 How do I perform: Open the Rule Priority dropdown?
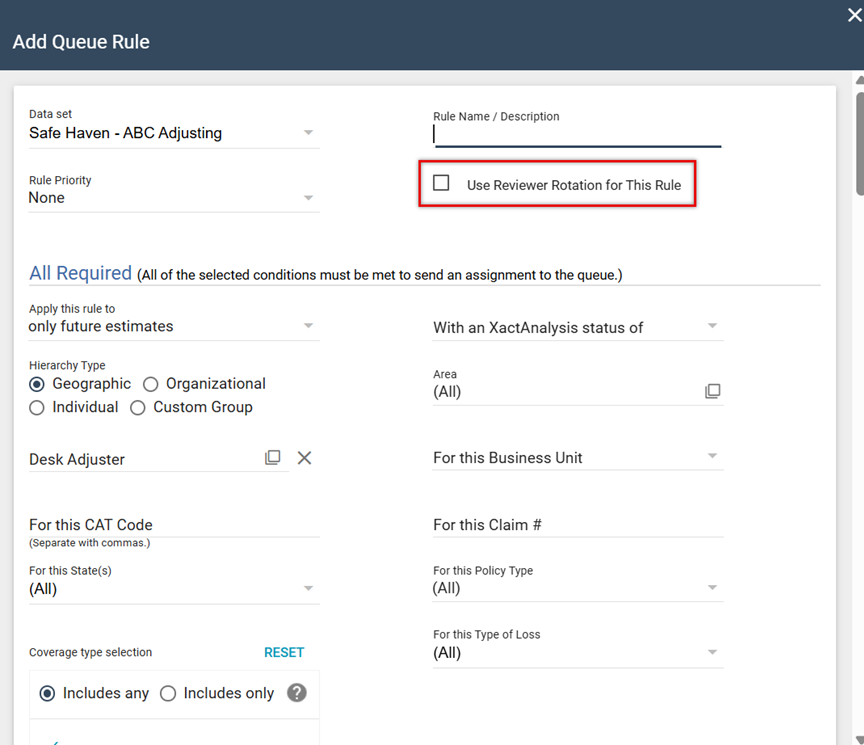(308, 198)
